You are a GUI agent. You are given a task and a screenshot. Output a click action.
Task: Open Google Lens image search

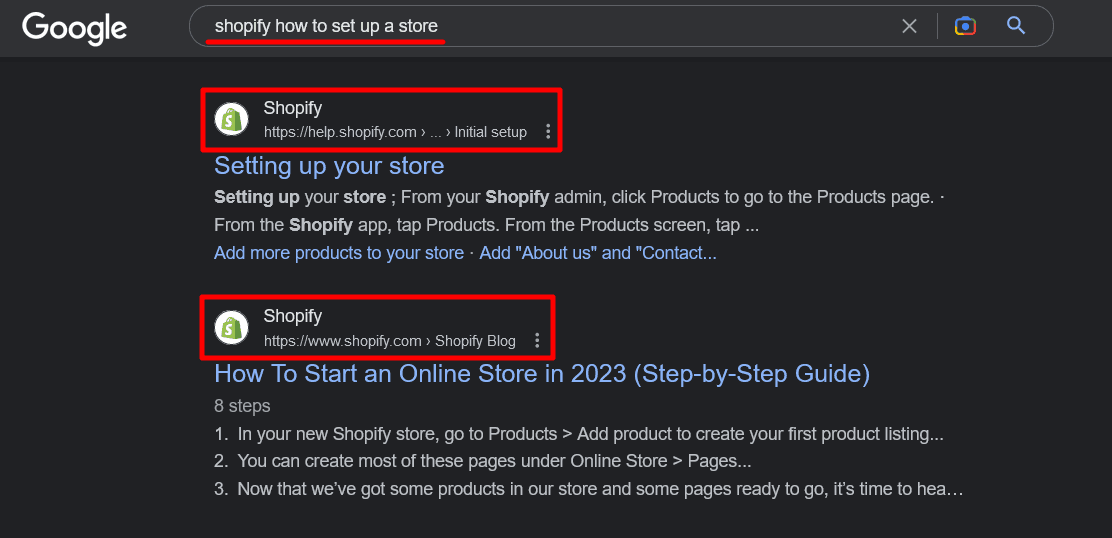[x=965, y=26]
